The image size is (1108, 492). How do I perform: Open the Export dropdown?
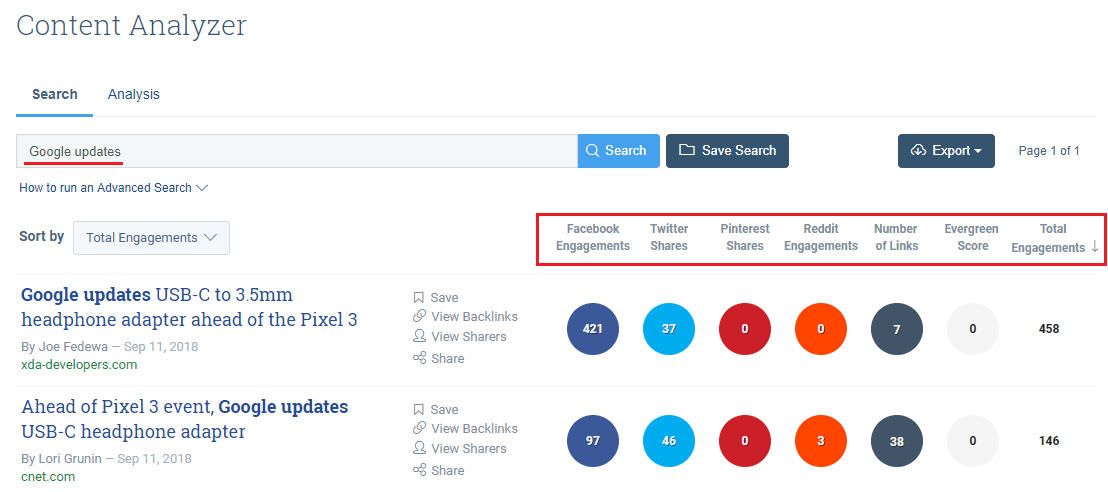[x=946, y=151]
